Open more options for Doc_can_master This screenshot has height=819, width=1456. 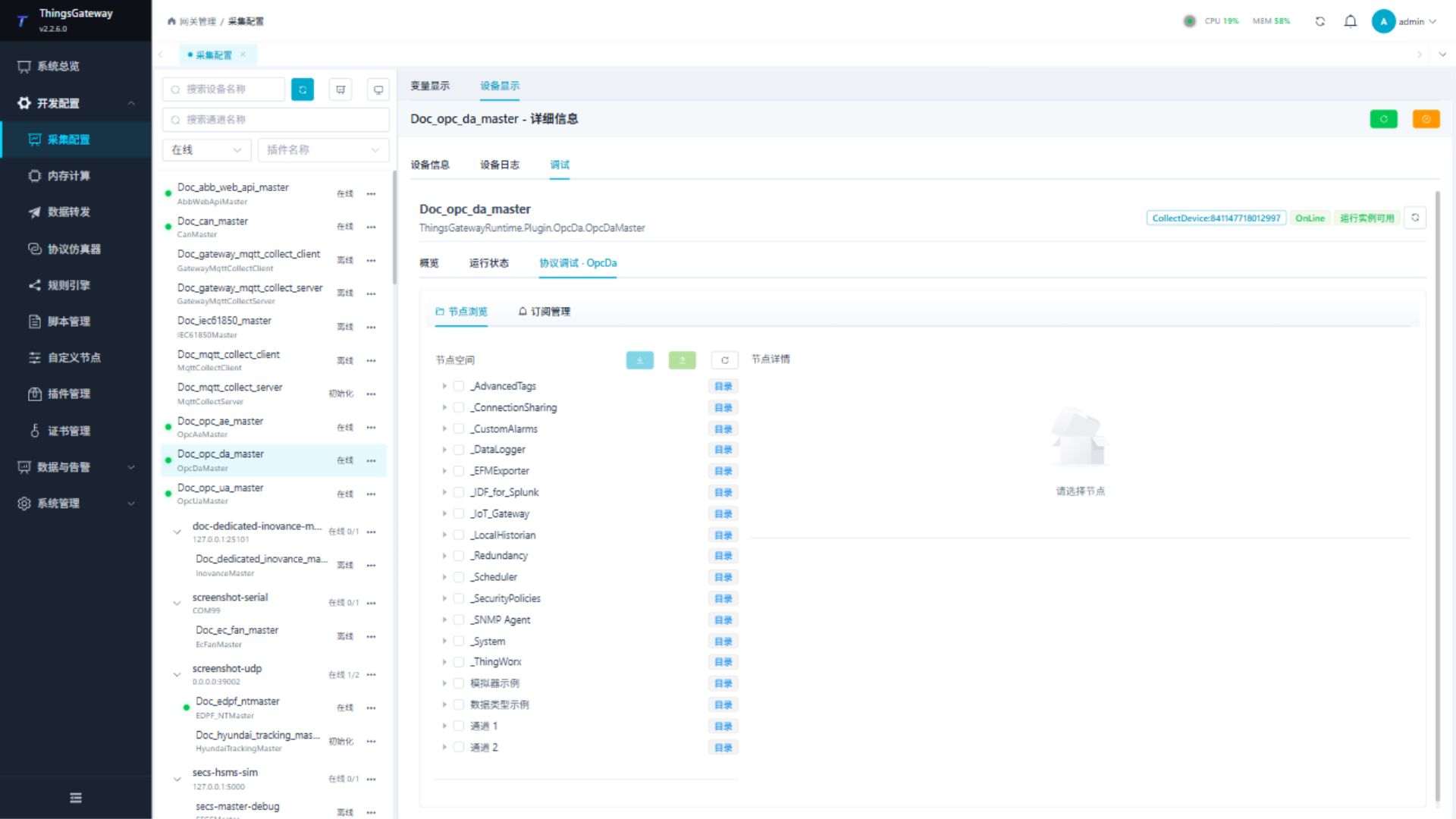(x=371, y=227)
